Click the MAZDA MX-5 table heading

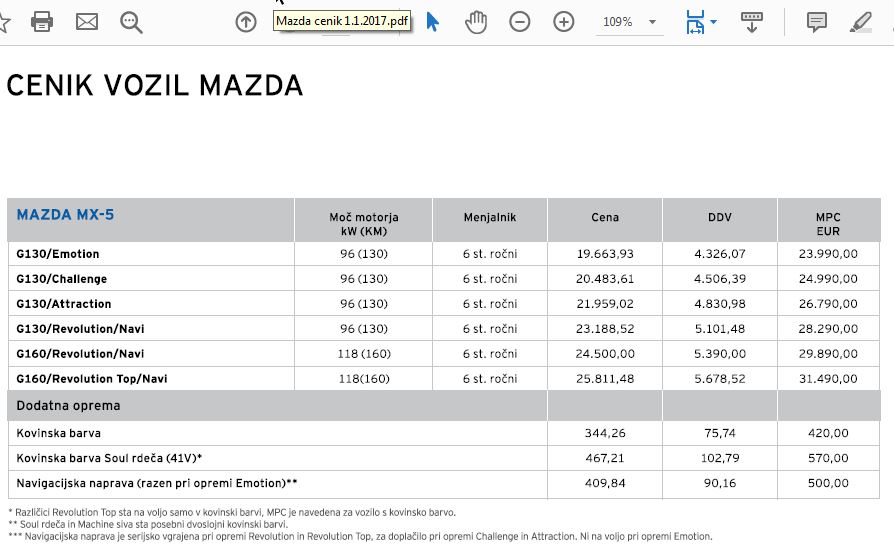point(65,215)
